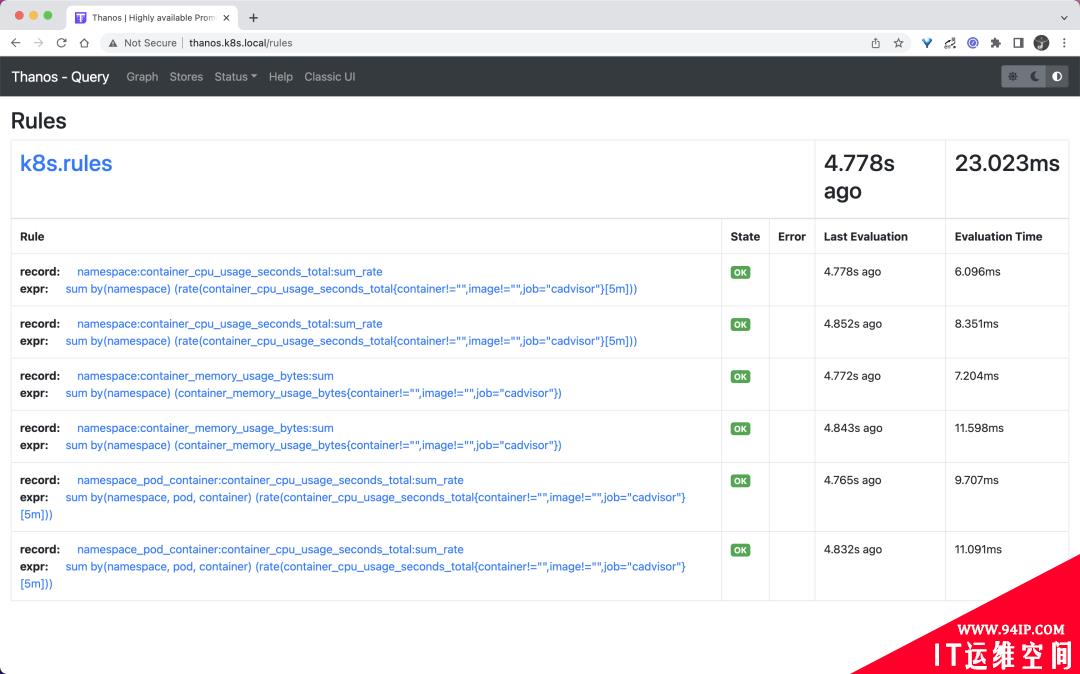Open expr link in the 8.351ms row

(x=351, y=341)
